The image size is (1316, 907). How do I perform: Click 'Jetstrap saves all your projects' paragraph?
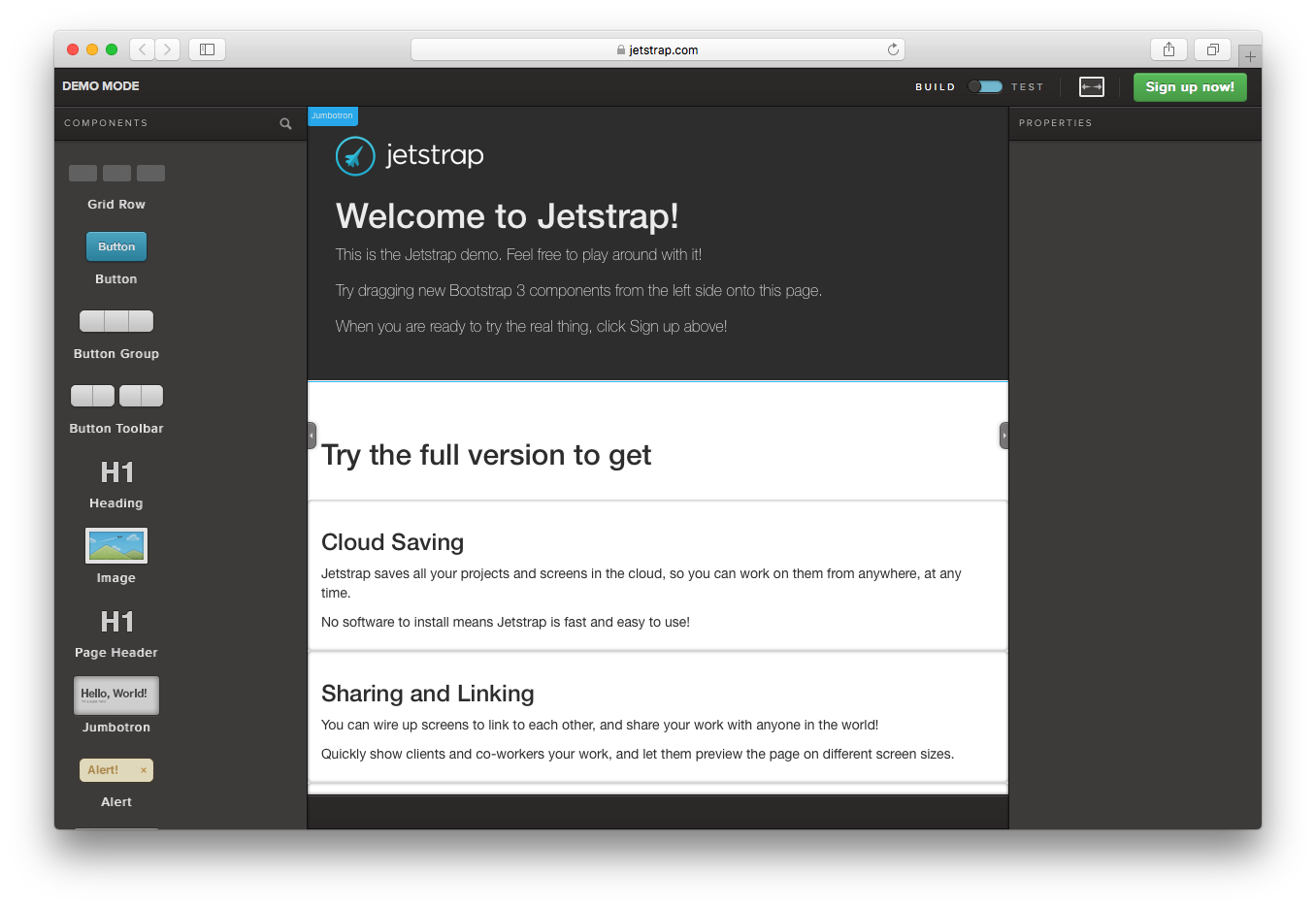click(642, 583)
